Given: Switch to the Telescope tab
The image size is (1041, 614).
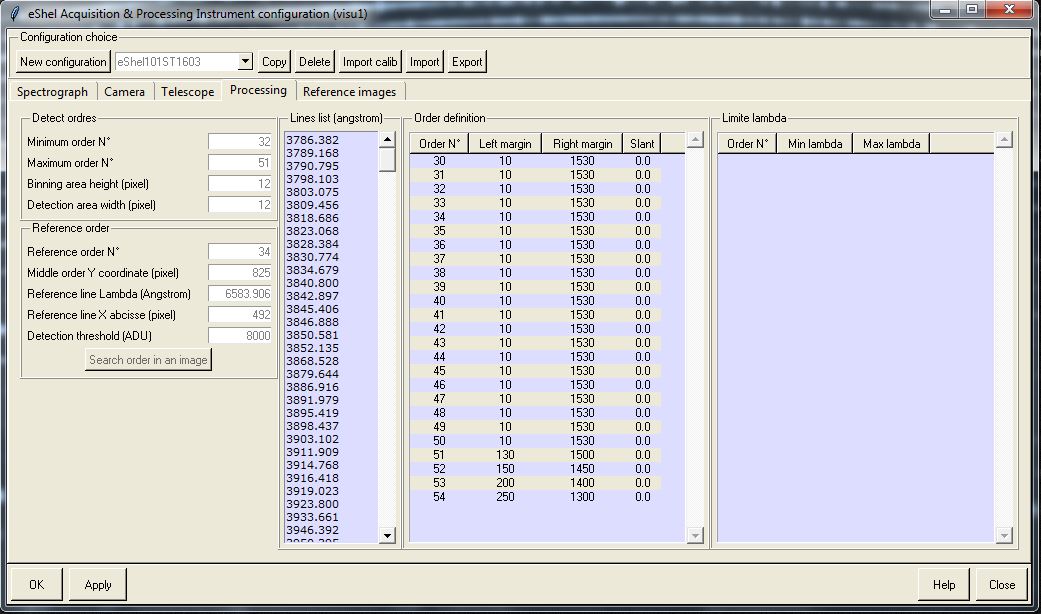Looking at the screenshot, I should [187, 90].
